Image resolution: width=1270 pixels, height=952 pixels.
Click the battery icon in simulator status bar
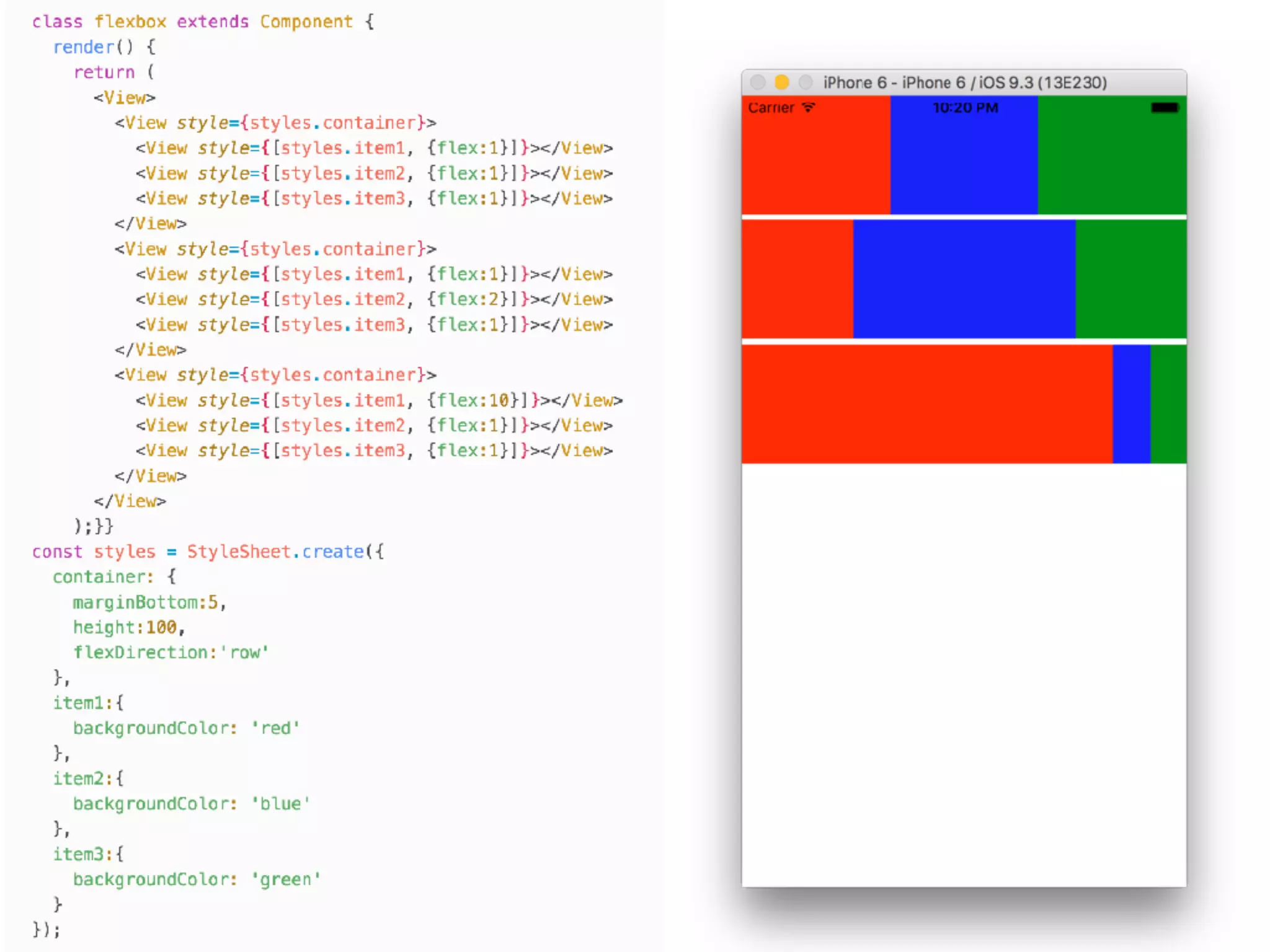point(1164,108)
